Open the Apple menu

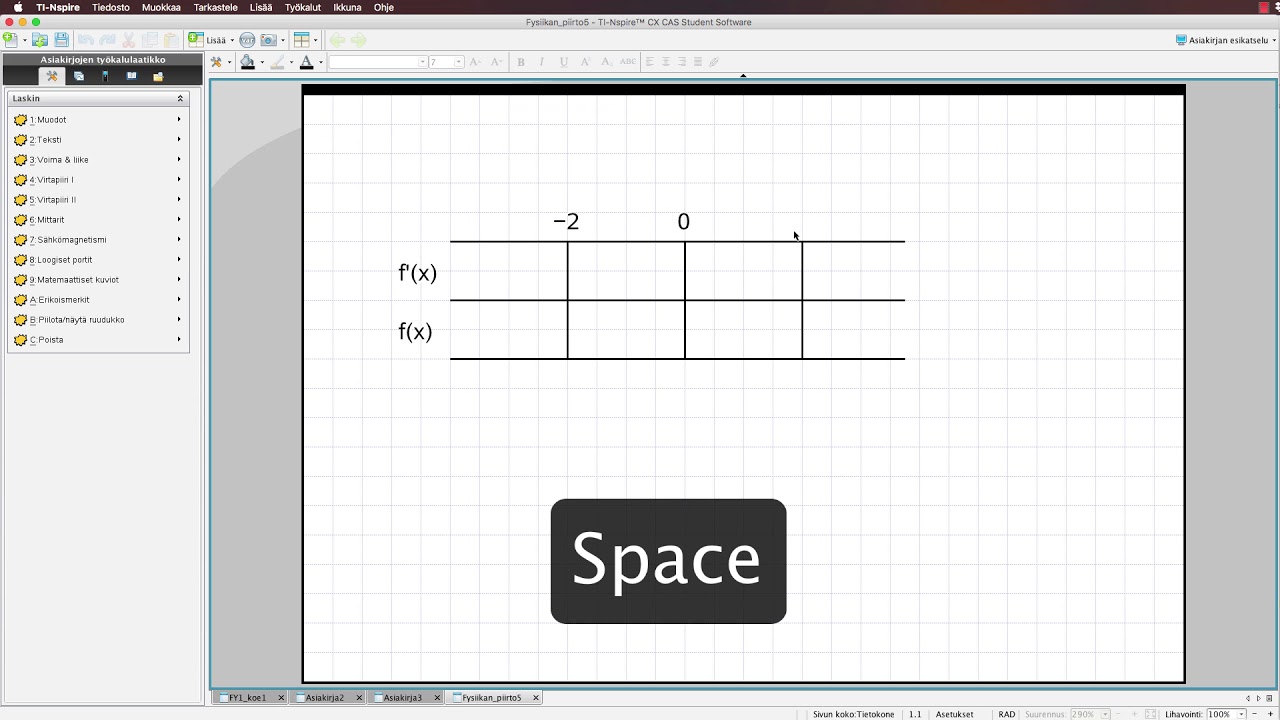coord(17,7)
